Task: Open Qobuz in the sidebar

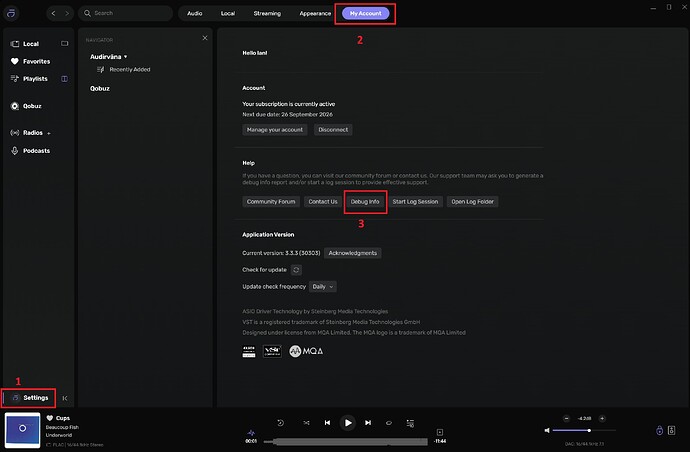Action: (x=26, y=106)
